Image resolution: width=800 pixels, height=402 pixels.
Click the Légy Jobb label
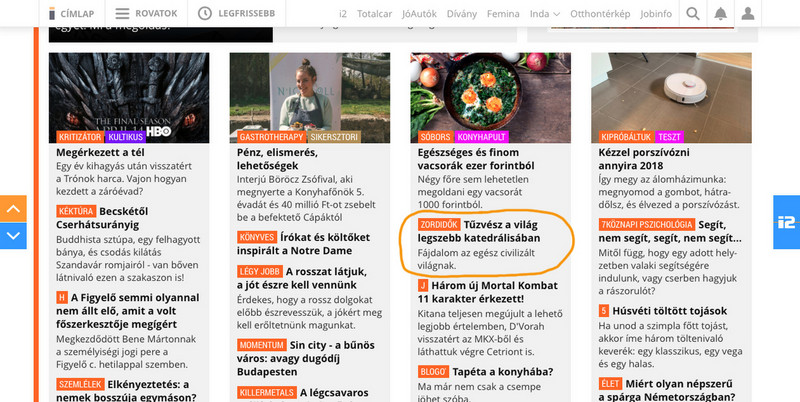coord(259,271)
